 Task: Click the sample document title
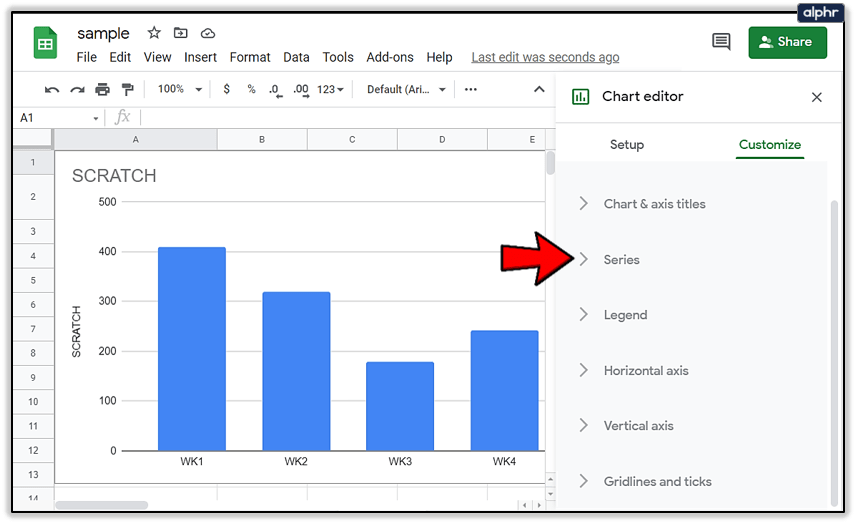(x=103, y=33)
